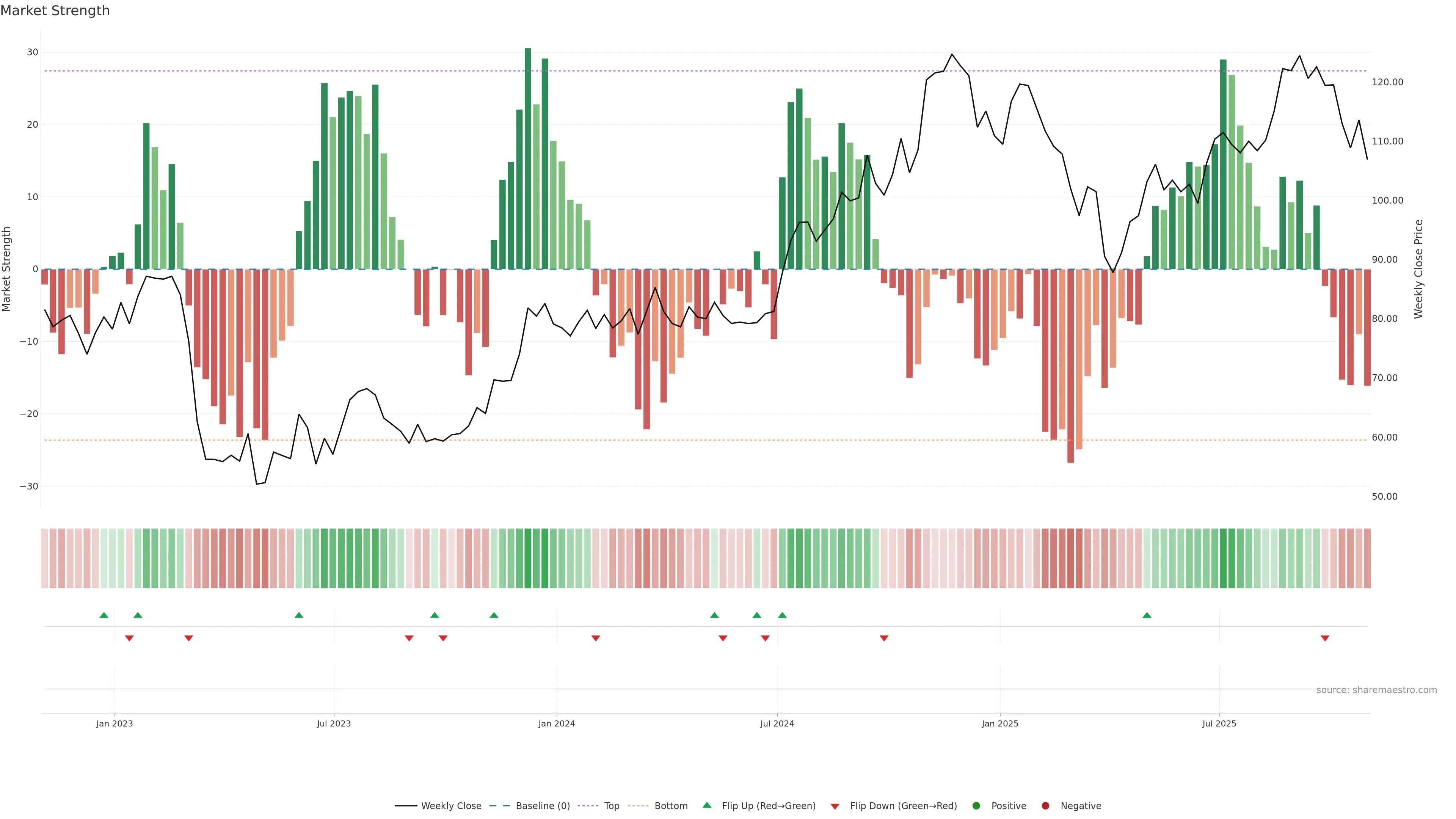
Task: Click the Weekly Close Price axis title
Action: pyautogui.click(x=1419, y=269)
